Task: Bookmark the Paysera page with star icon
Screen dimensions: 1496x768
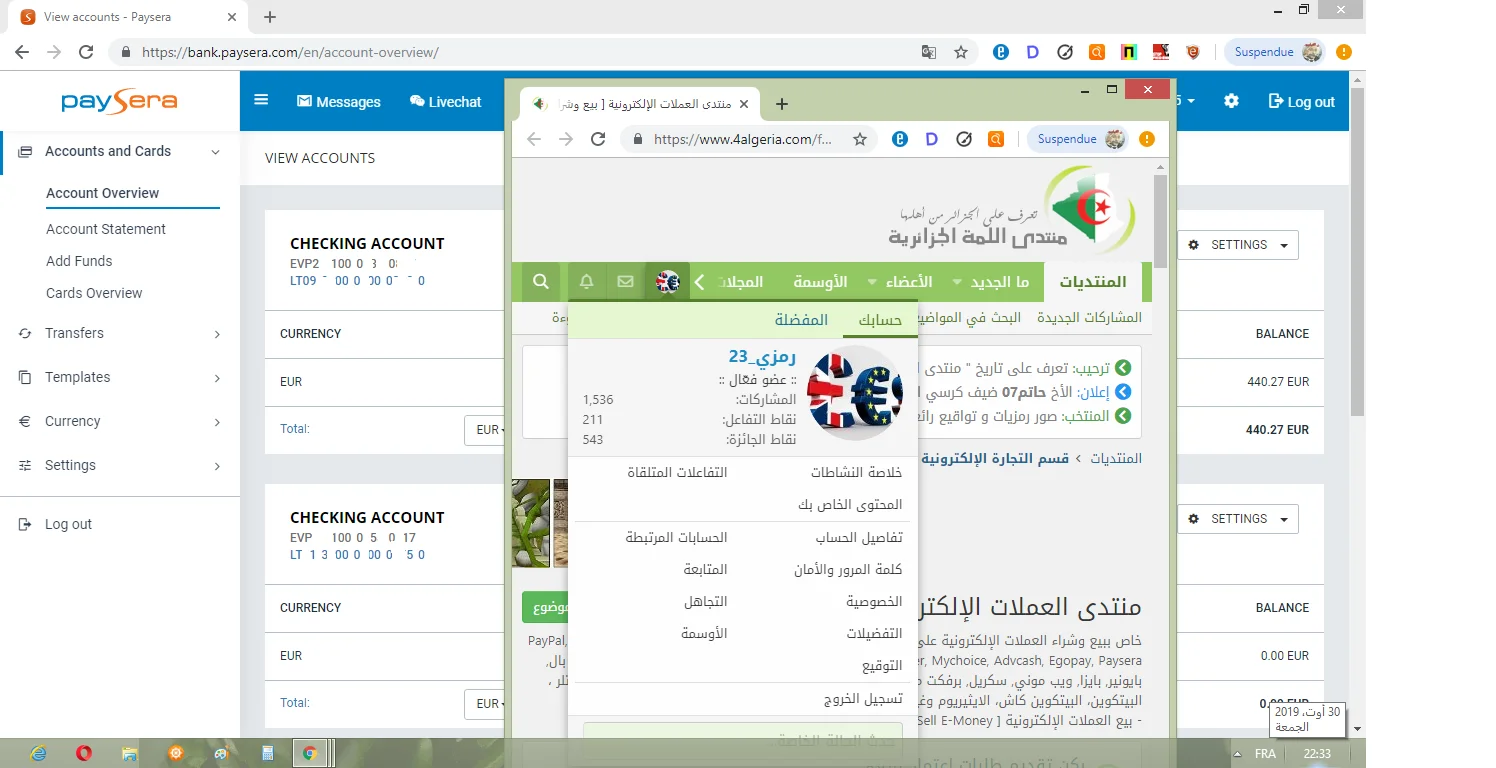Action: (x=961, y=52)
